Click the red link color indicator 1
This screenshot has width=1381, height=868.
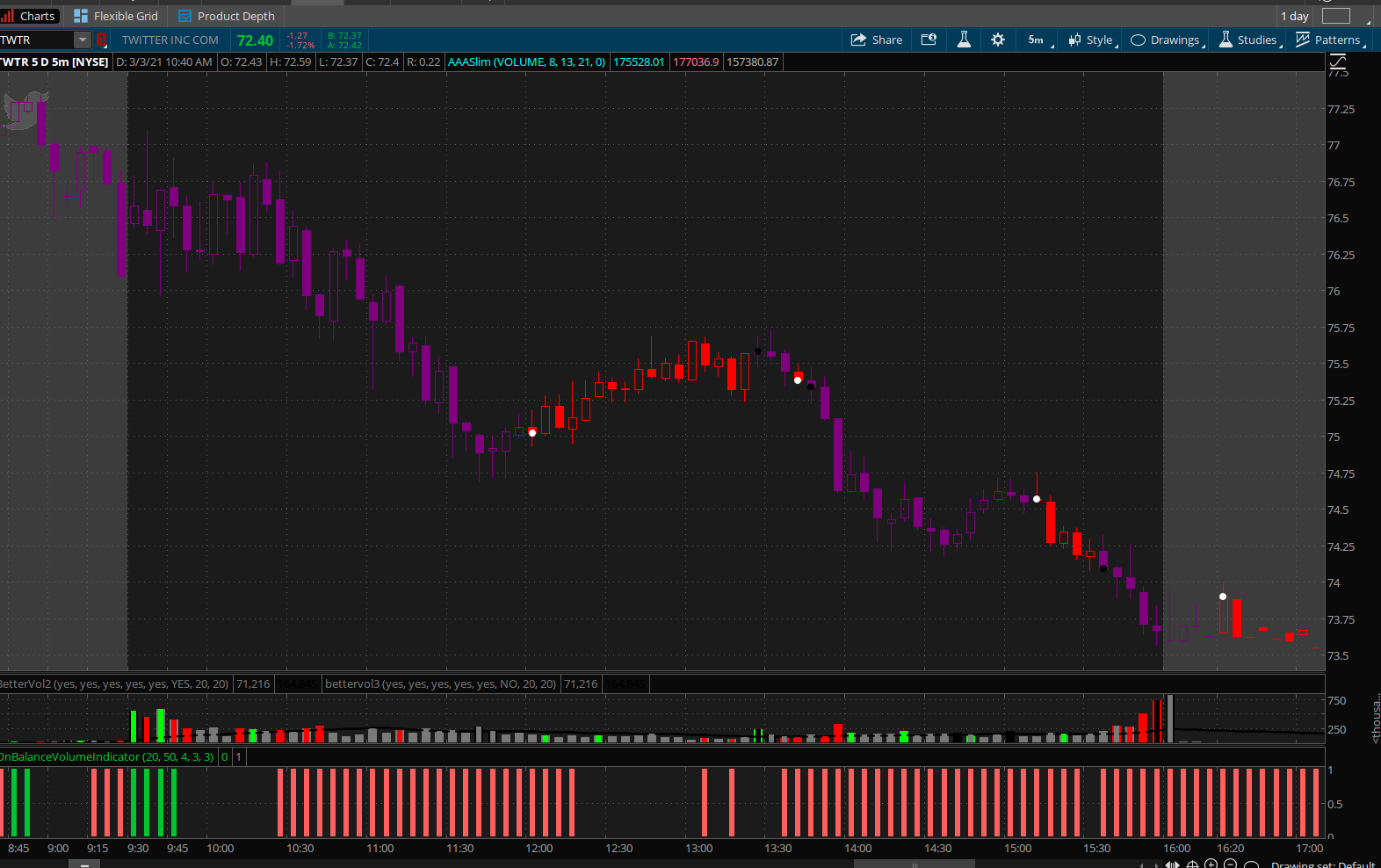pyautogui.click(x=101, y=40)
